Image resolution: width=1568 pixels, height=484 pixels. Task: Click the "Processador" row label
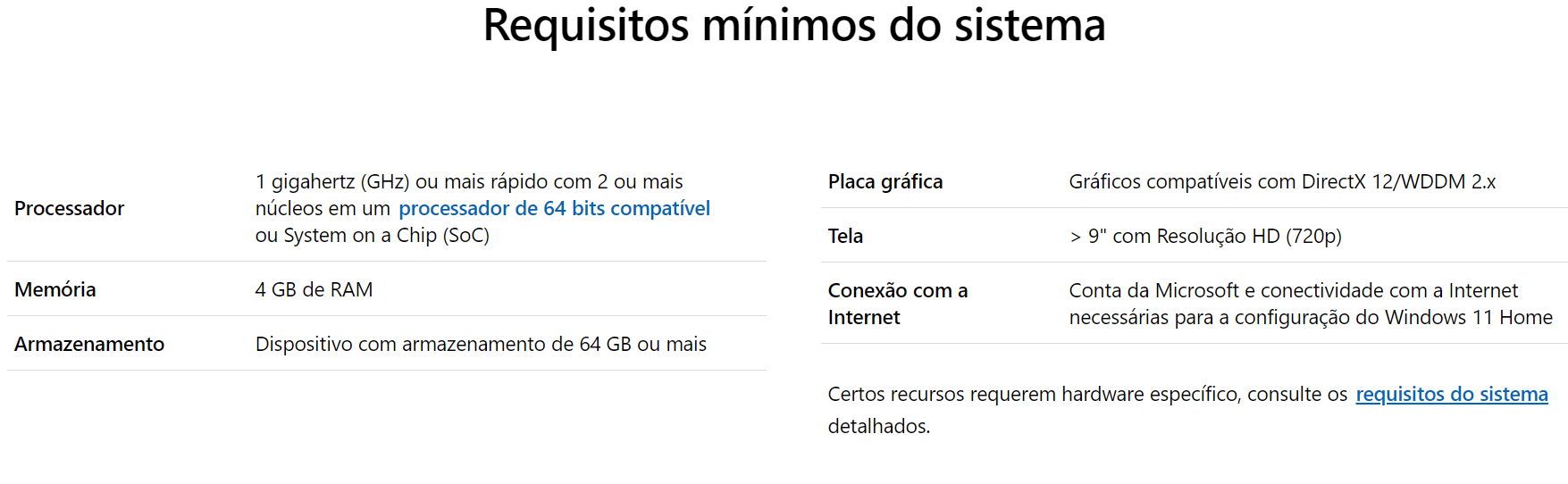(x=70, y=209)
